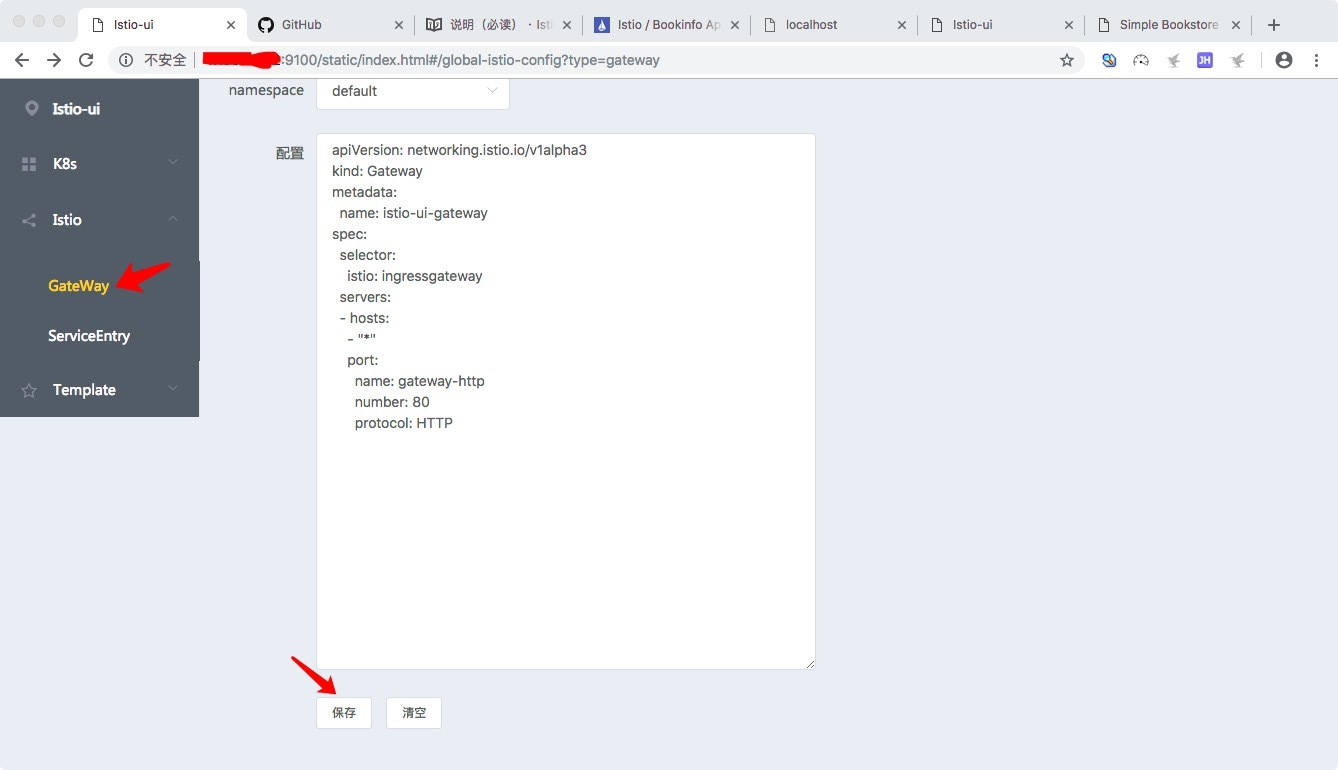Bookmark page with the star icon
This screenshot has width=1338, height=770.
(x=1066, y=60)
